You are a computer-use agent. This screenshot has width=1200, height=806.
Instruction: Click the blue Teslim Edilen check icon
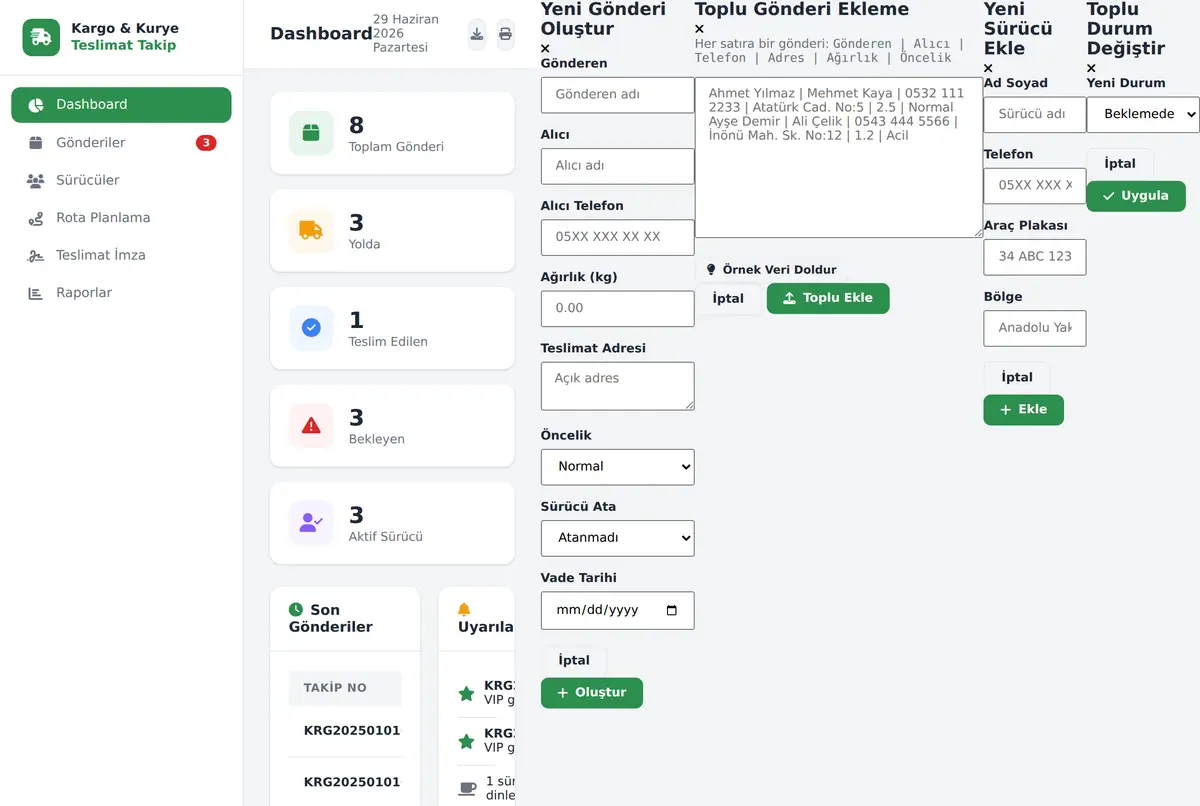pyautogui.click(x=311, y=328)
